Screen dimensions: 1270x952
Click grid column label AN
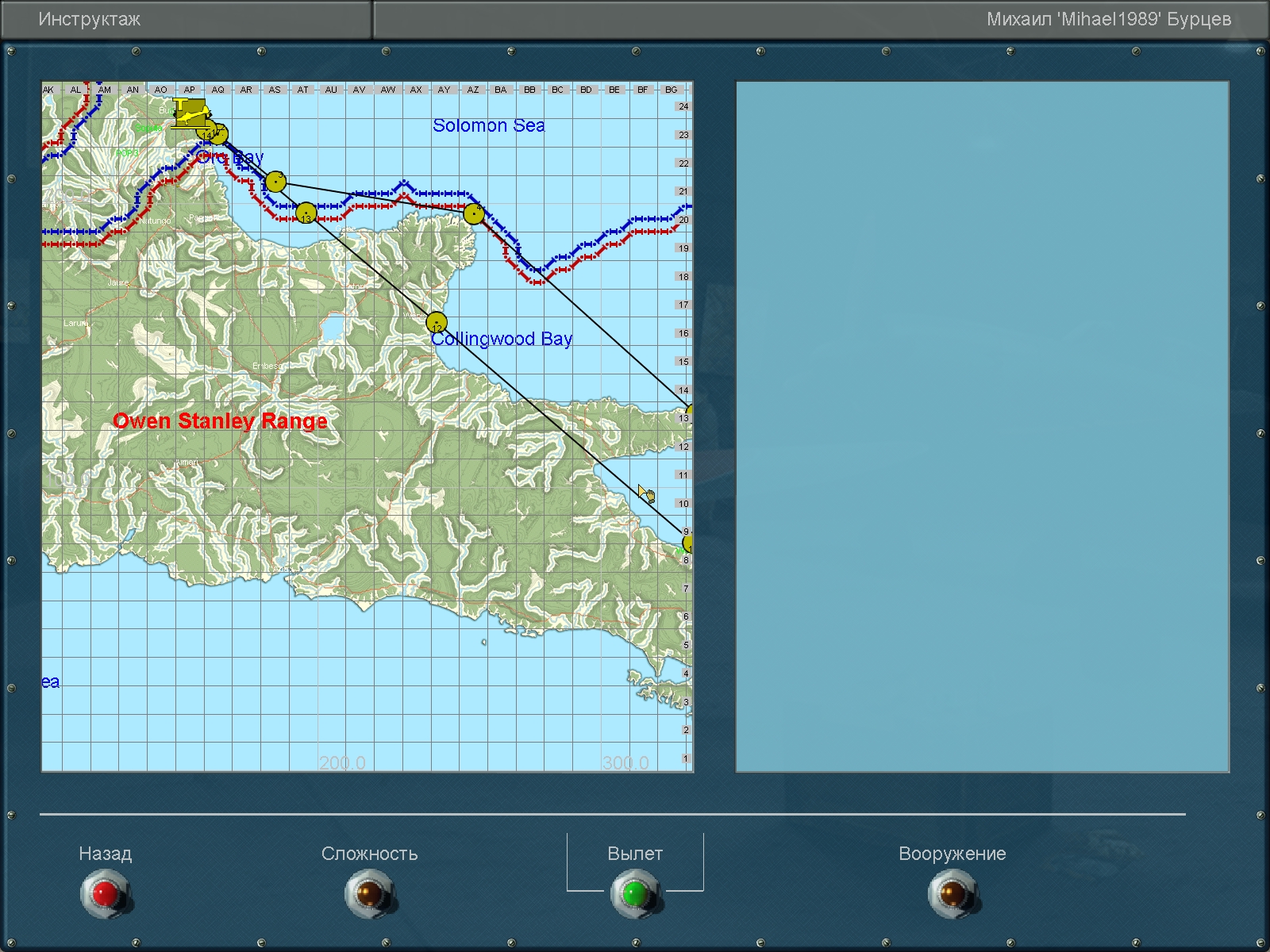133,90
